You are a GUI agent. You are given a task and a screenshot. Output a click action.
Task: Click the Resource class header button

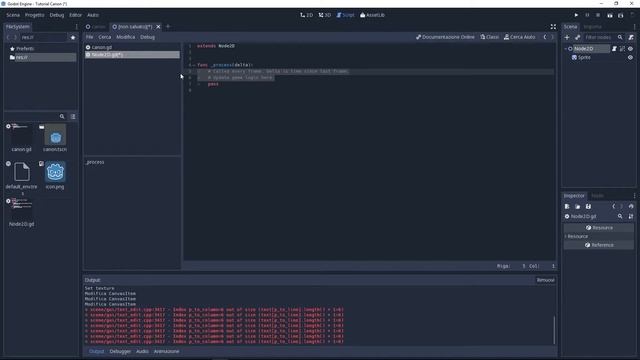pos(599,228)
